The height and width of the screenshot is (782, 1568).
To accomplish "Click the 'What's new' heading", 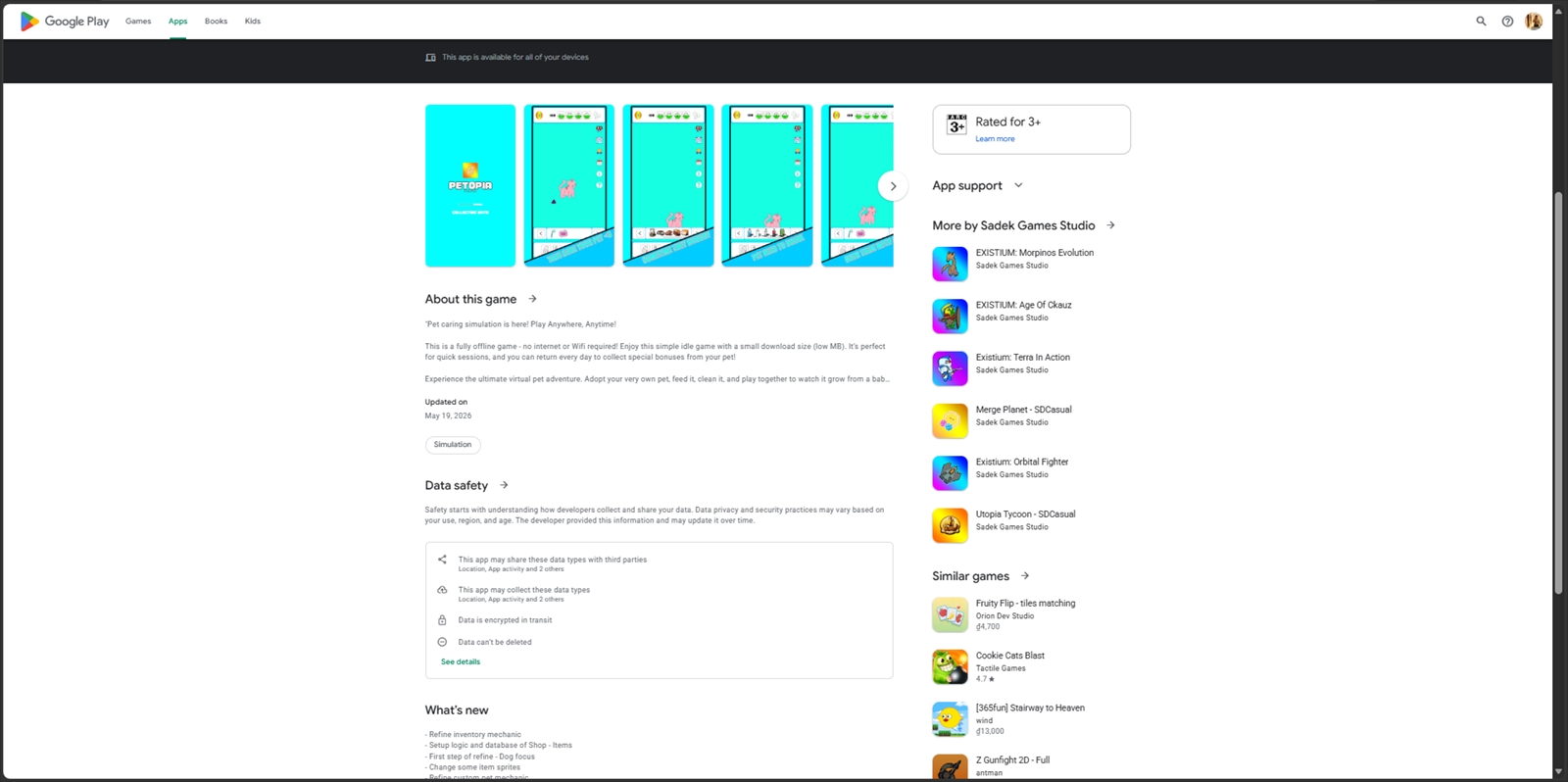I will click(457, 710).
